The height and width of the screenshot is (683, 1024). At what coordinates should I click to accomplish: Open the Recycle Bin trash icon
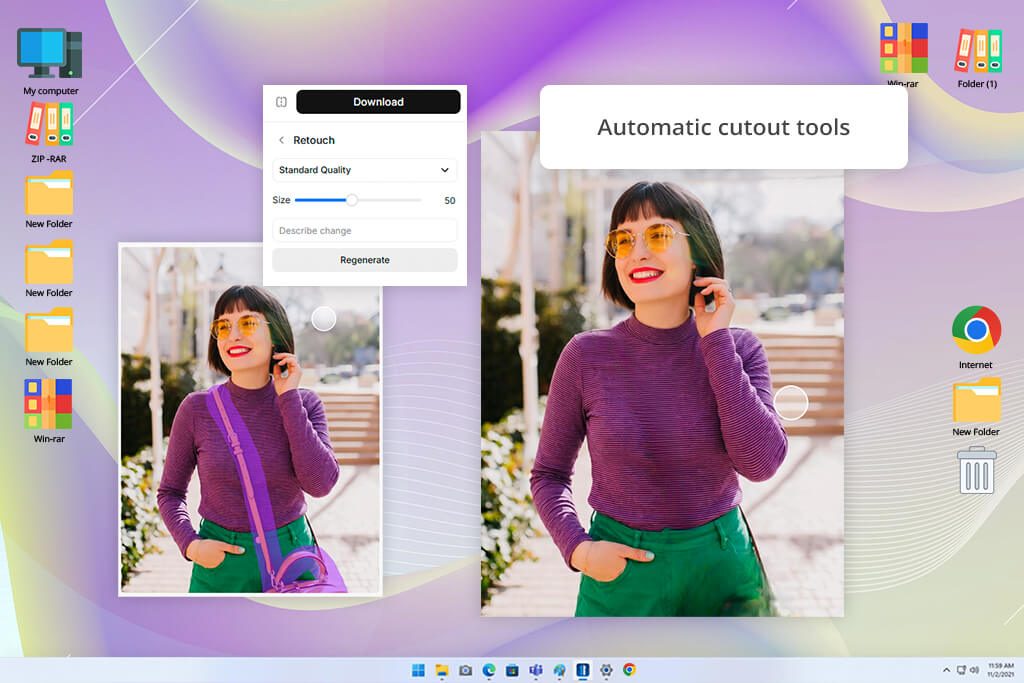point(977,469)
